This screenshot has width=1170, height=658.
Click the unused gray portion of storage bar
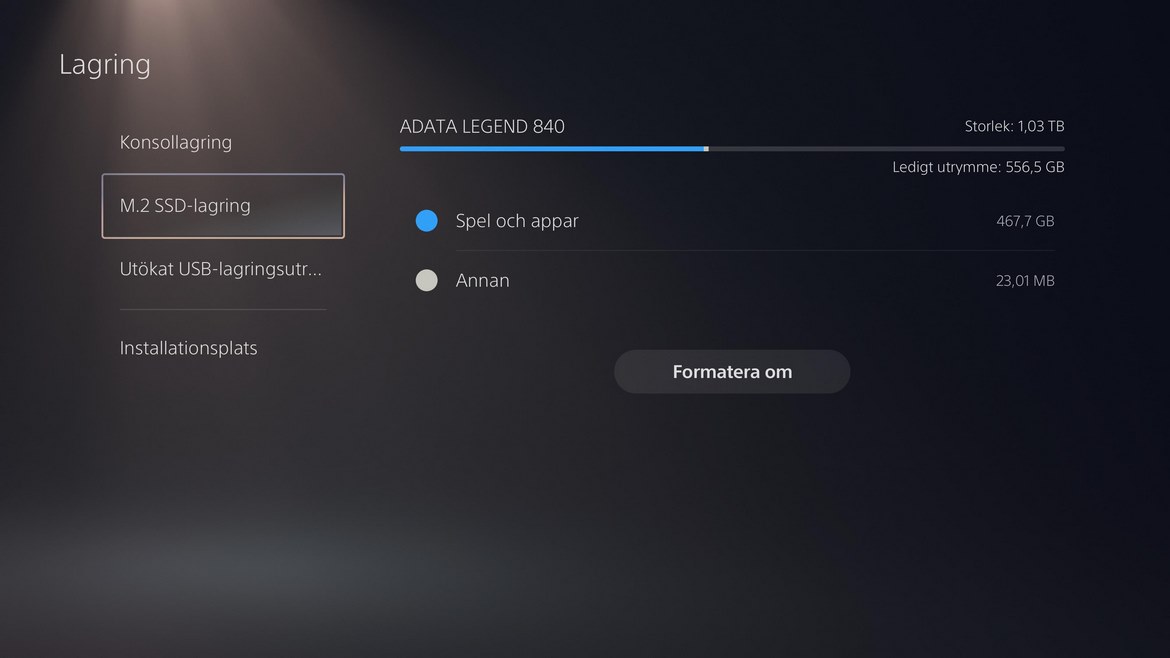click(x=886, y=149)
